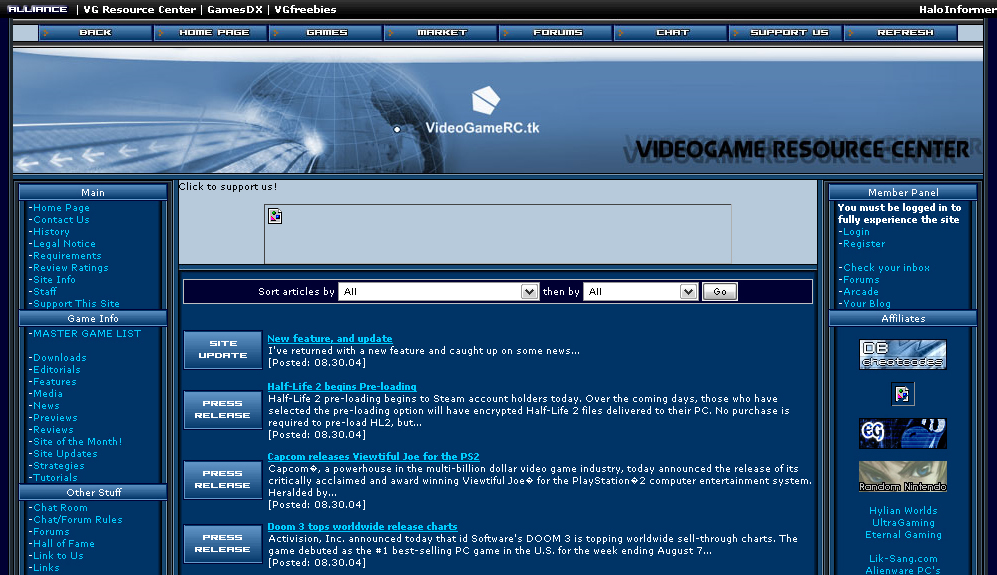Image resolution: width=997 pixels, height=575 pixels.
Task: Expand the 'then by' dropdown
Action: [640, 292]
